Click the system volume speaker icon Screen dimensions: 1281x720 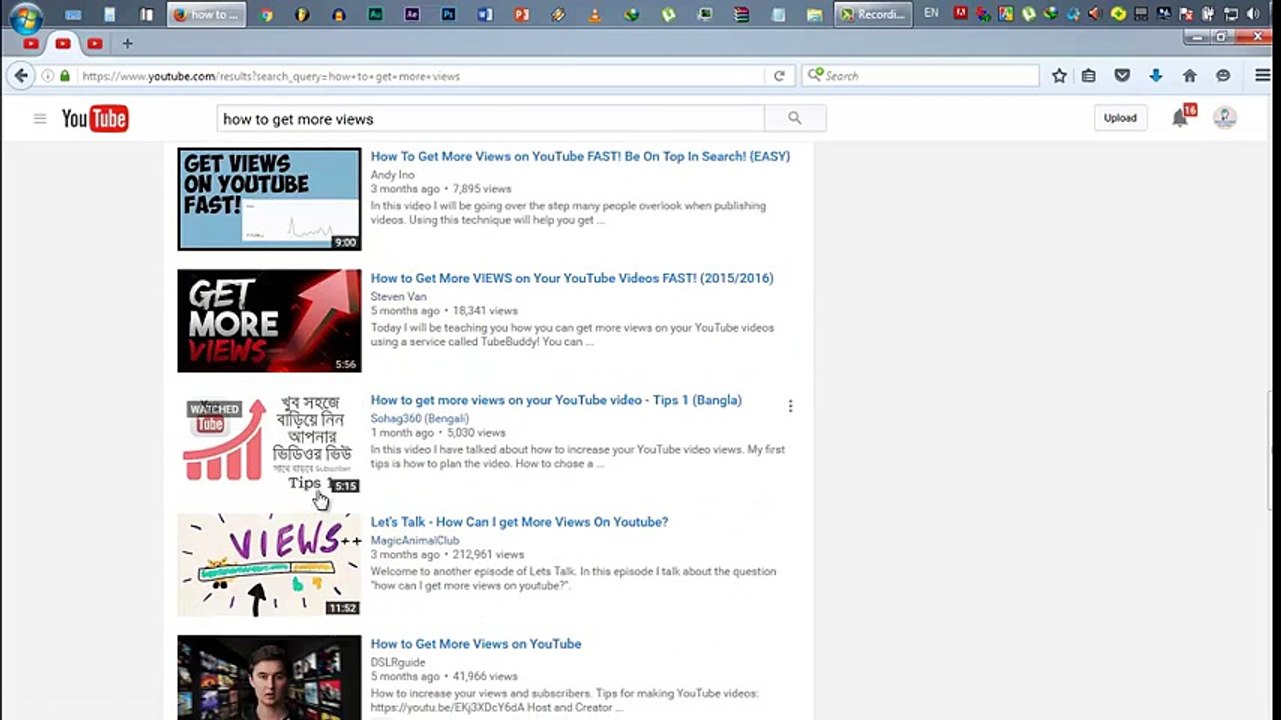[1253, 14]
